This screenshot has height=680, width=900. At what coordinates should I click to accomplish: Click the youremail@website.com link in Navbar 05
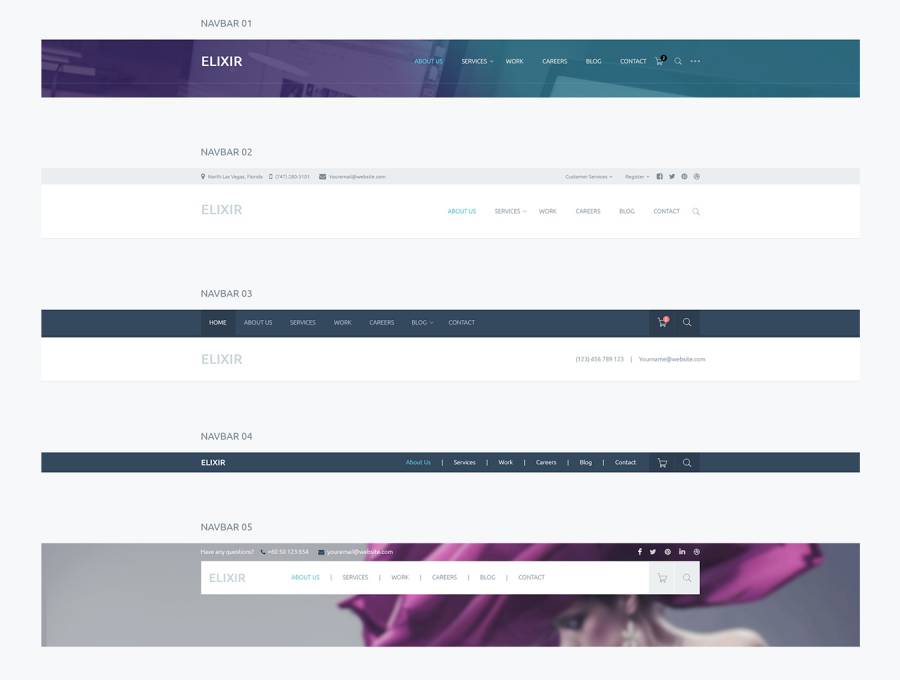pos(359,552)
